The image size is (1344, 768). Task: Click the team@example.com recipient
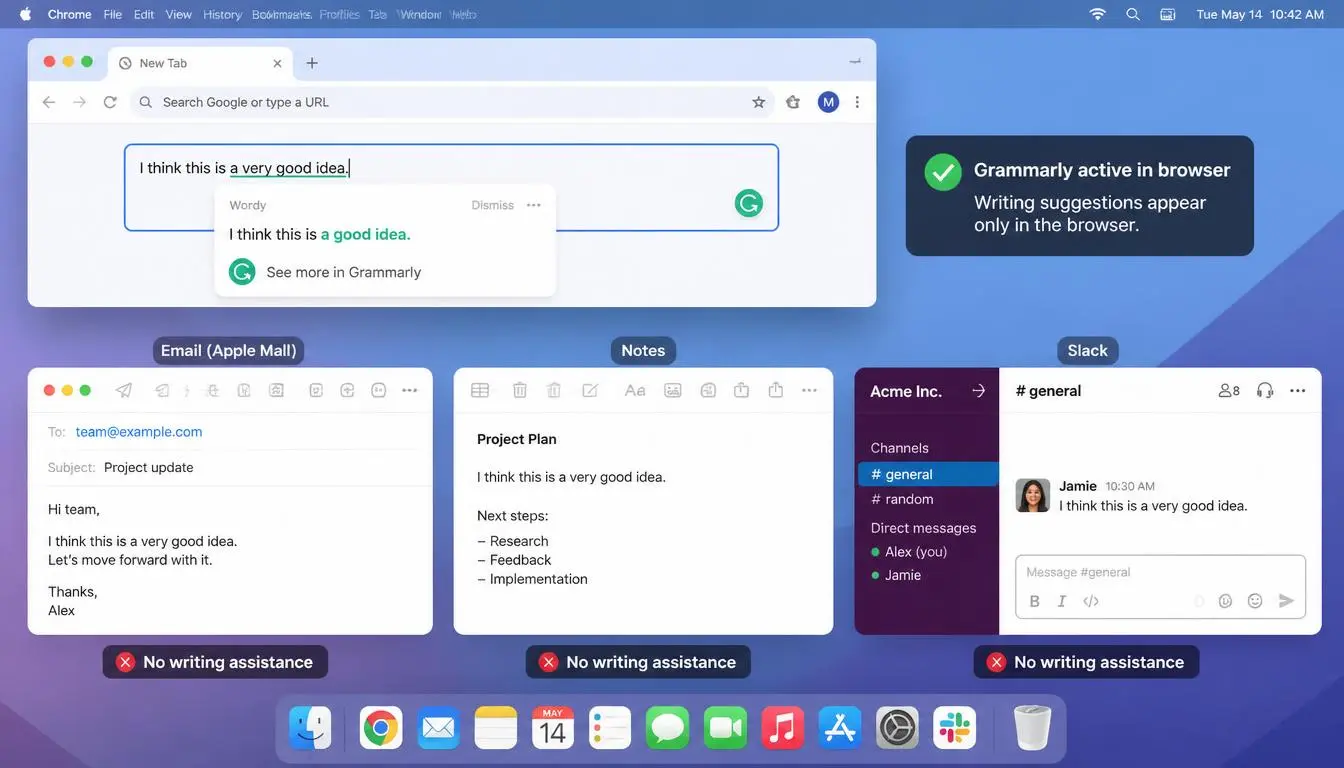(x=139, y=432)
